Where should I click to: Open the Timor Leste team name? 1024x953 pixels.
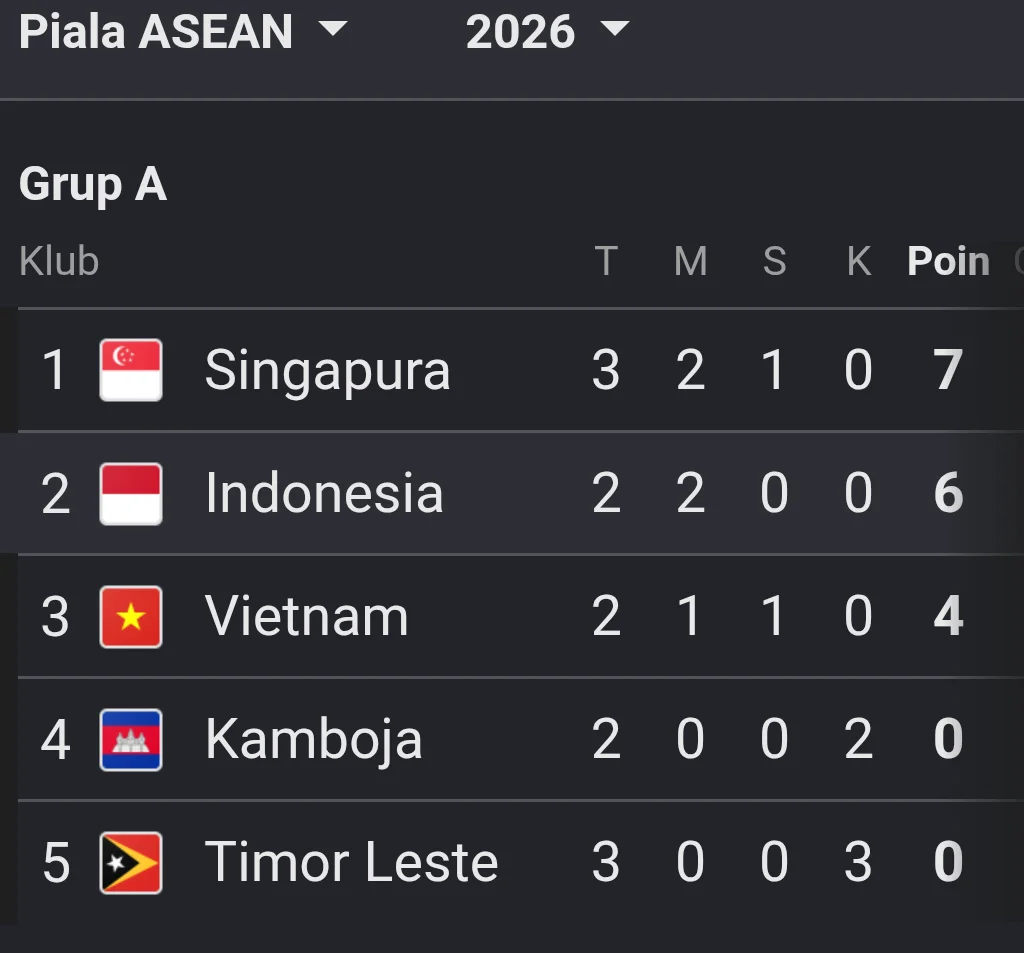tap(351, 862)
